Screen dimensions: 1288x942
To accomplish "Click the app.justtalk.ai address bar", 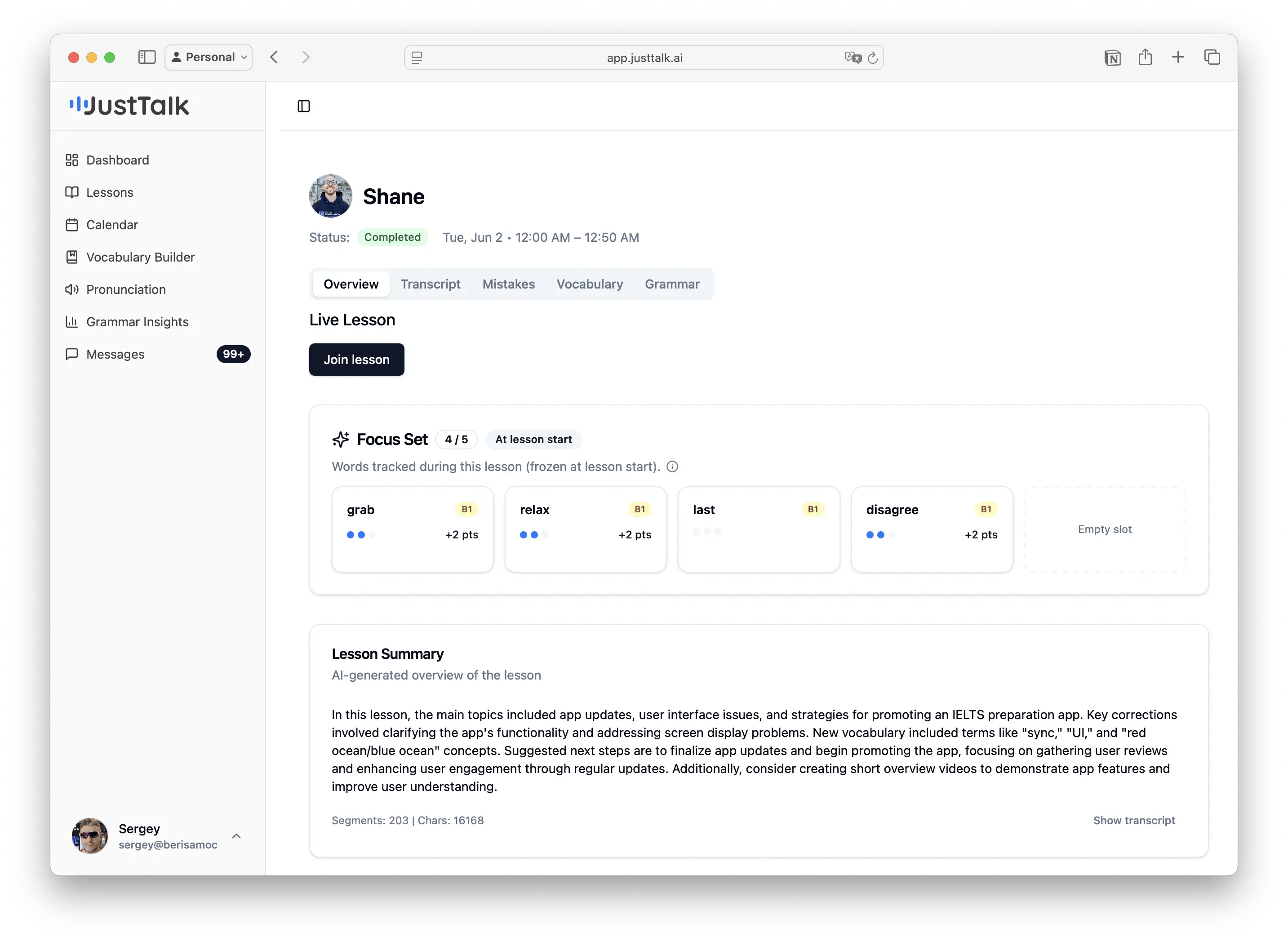I will pyautogui.click(x=644, y=58).
